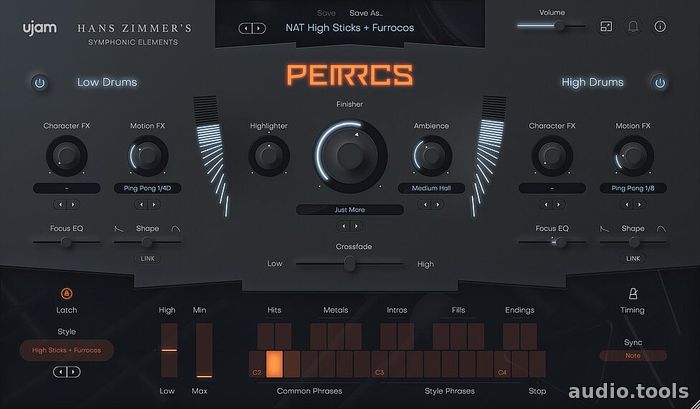This screenshot has width=700, height=409.
Task: Toggle the Latch icon
Action: 67,293
